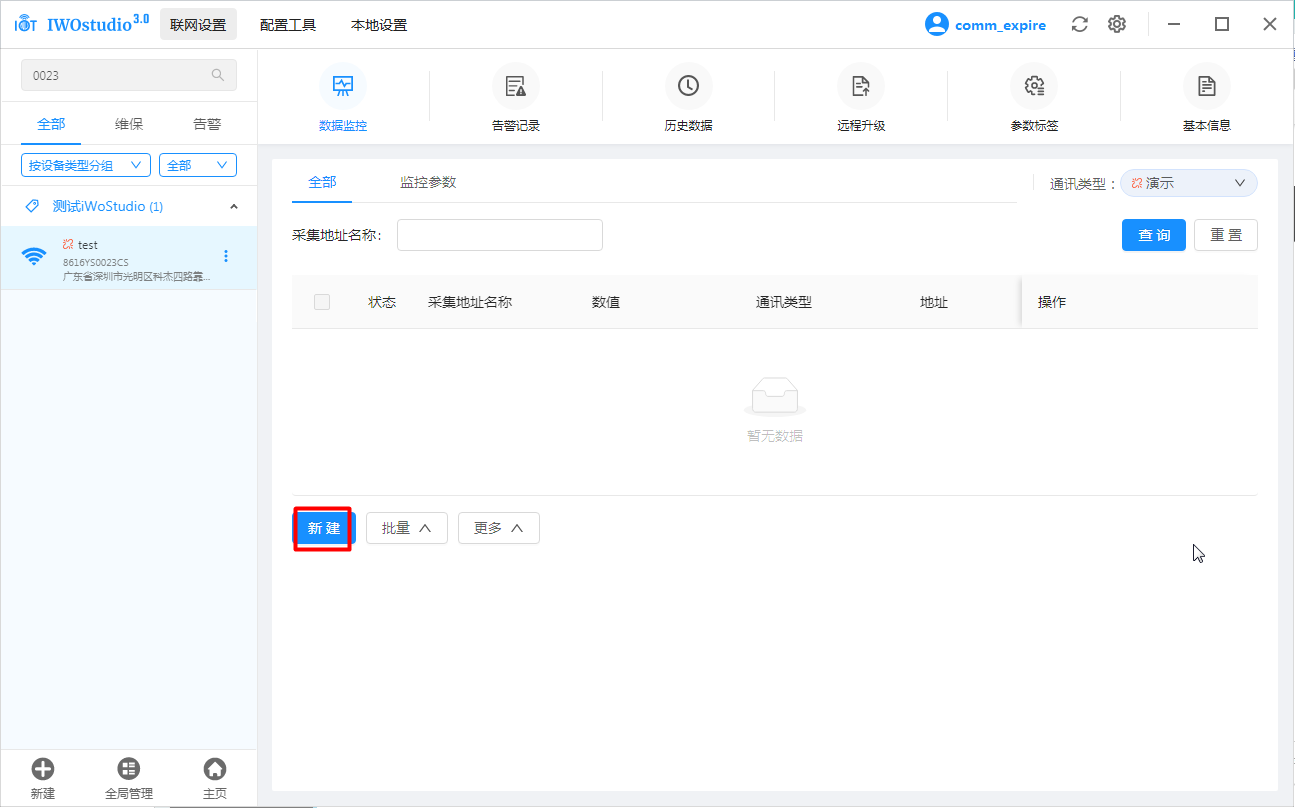Open the 通讯类型 演示 dropdown
Image resolution: width=1295 pixels, height=808 pixels.
click(x=1188, y=184)
